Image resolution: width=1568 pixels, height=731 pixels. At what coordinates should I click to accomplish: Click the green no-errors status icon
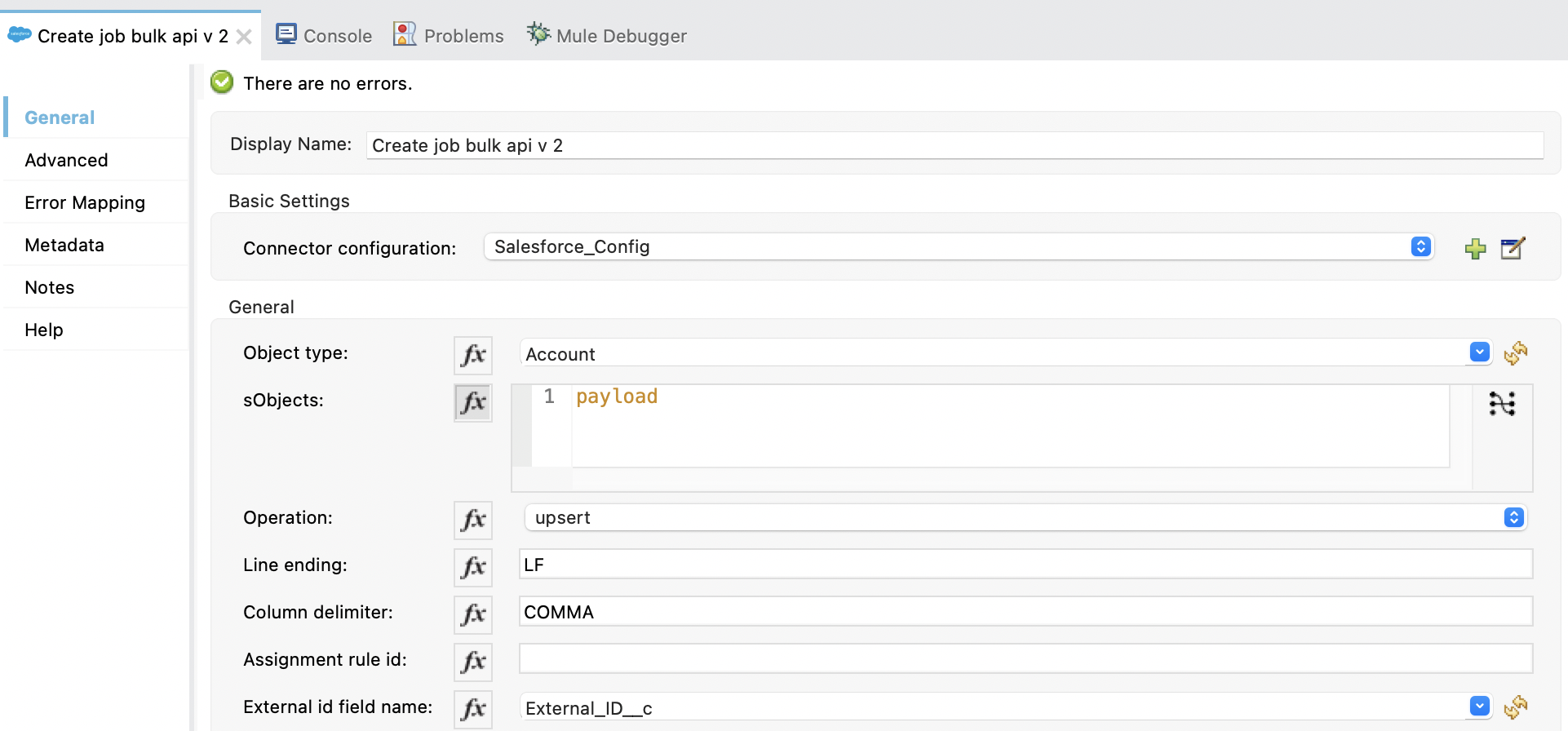click(x=222, y=82)
